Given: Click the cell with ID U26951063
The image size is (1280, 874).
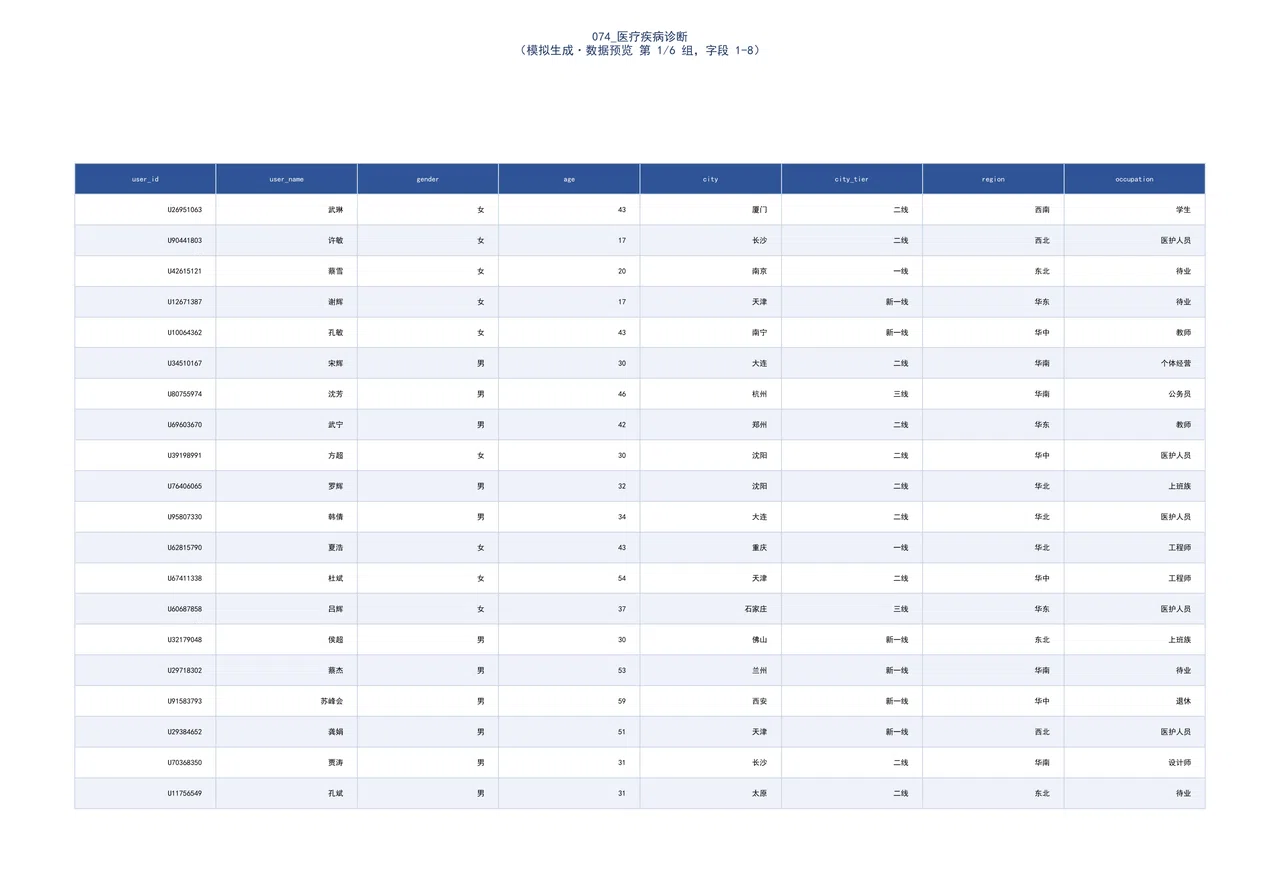Looking at the screenshot, I should pos(145,210).
